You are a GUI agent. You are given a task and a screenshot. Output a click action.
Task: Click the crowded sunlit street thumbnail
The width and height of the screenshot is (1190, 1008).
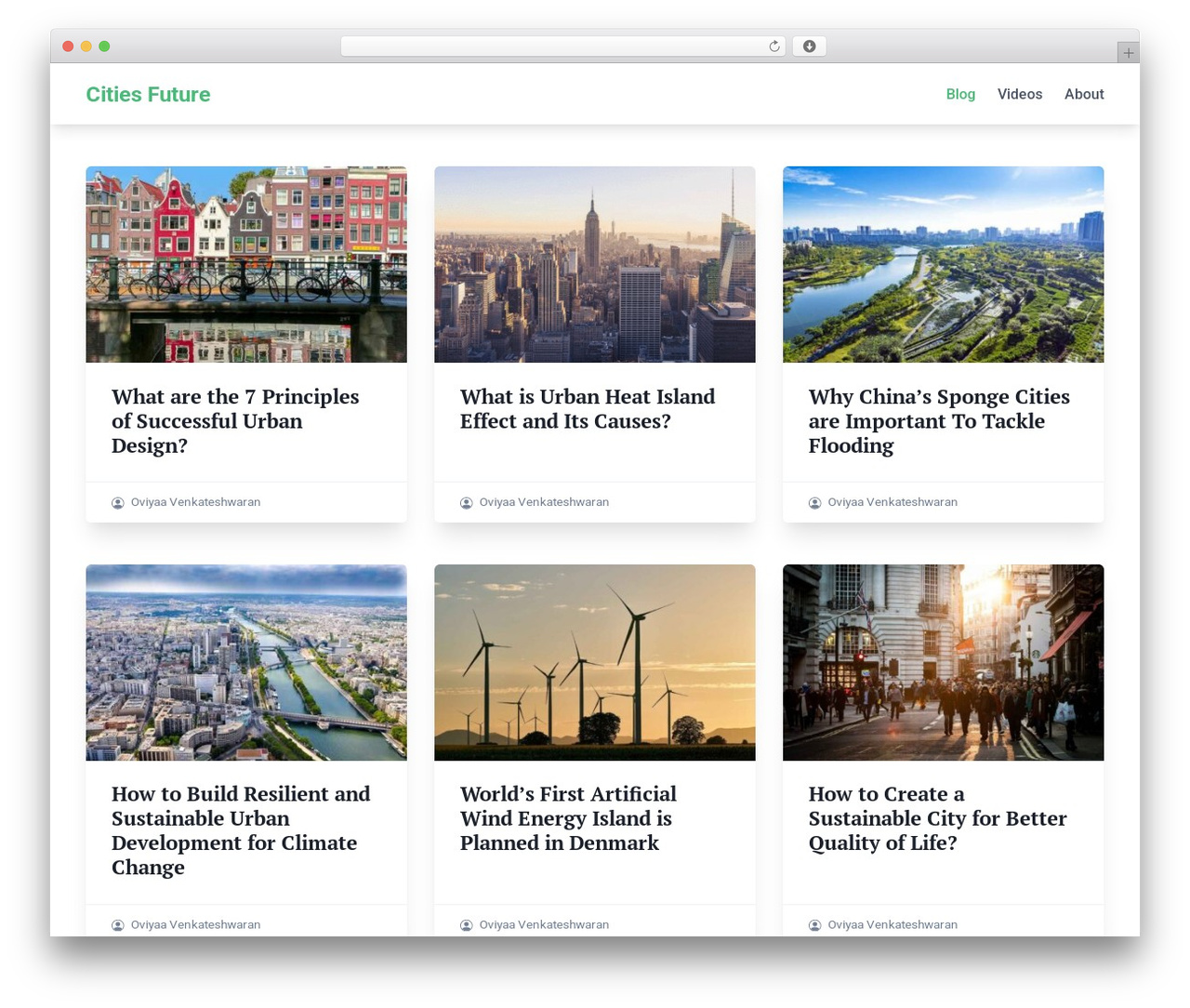pyautogui.click(x=944, y=662)
